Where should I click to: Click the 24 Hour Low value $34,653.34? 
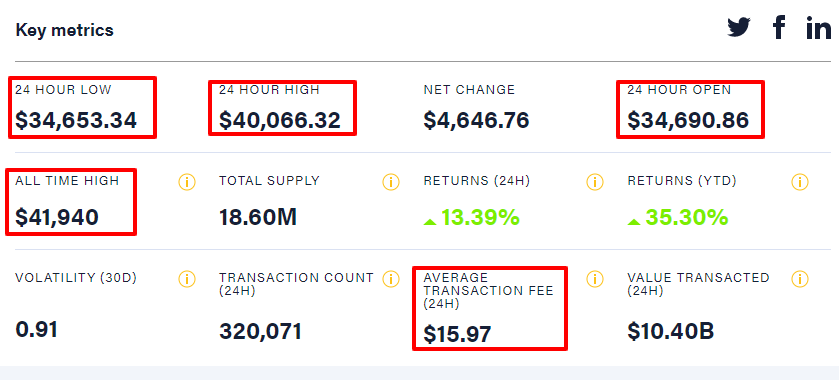point(76,120)
